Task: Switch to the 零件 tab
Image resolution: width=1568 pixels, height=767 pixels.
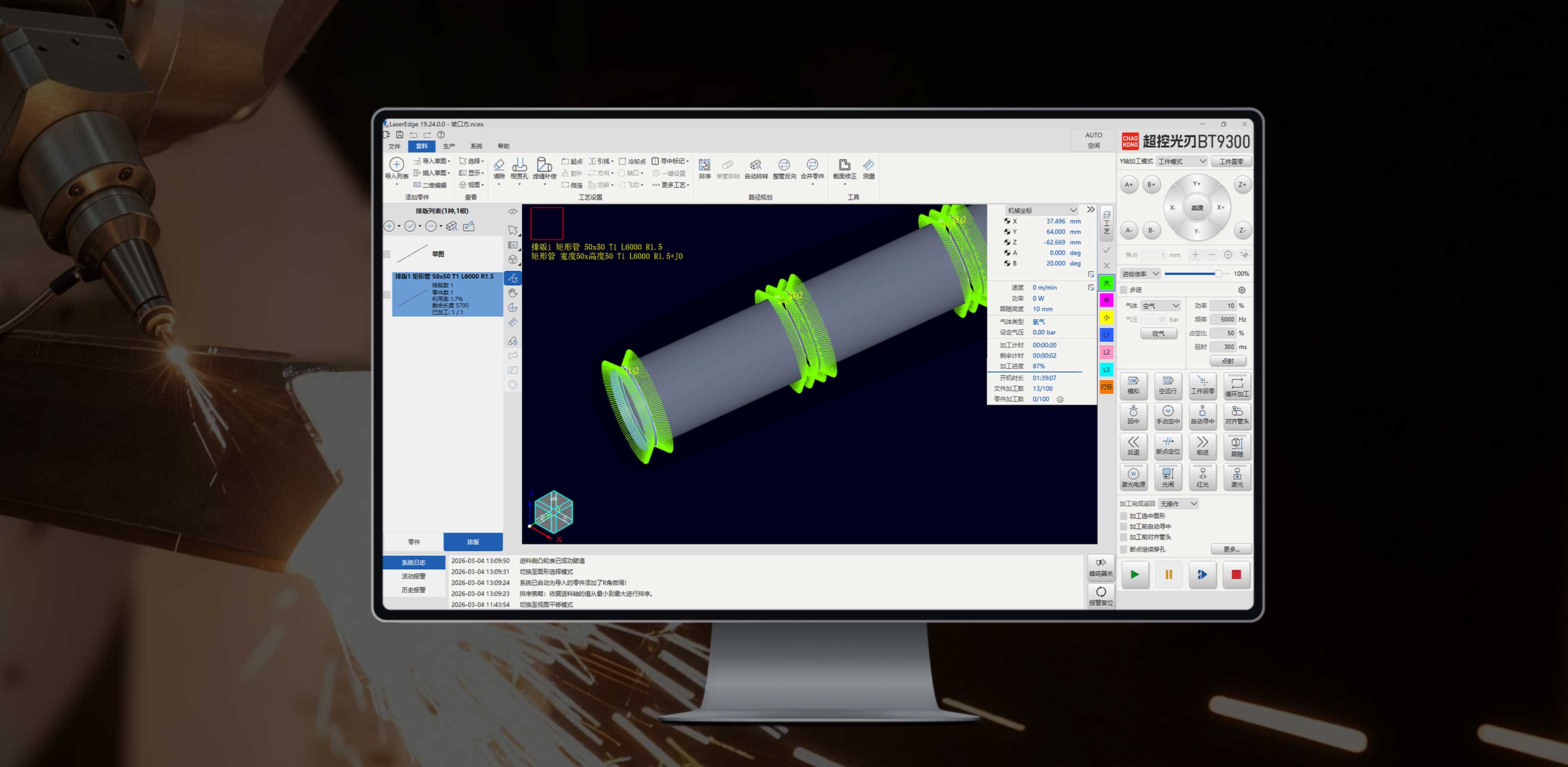Action: click(x=414, y=542)
